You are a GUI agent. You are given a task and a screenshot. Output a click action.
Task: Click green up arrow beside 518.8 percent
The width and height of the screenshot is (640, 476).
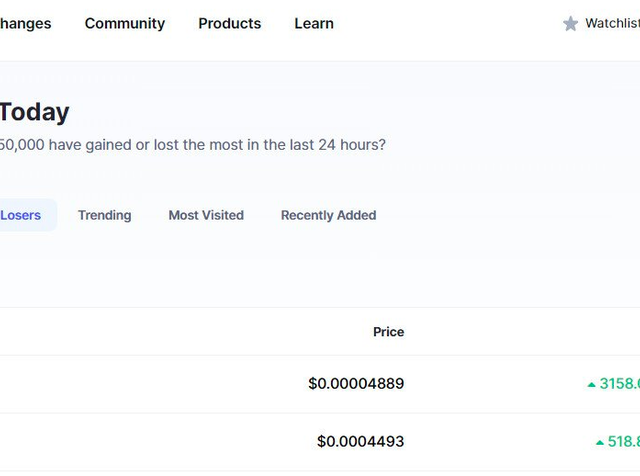click(x=600, y=442)
